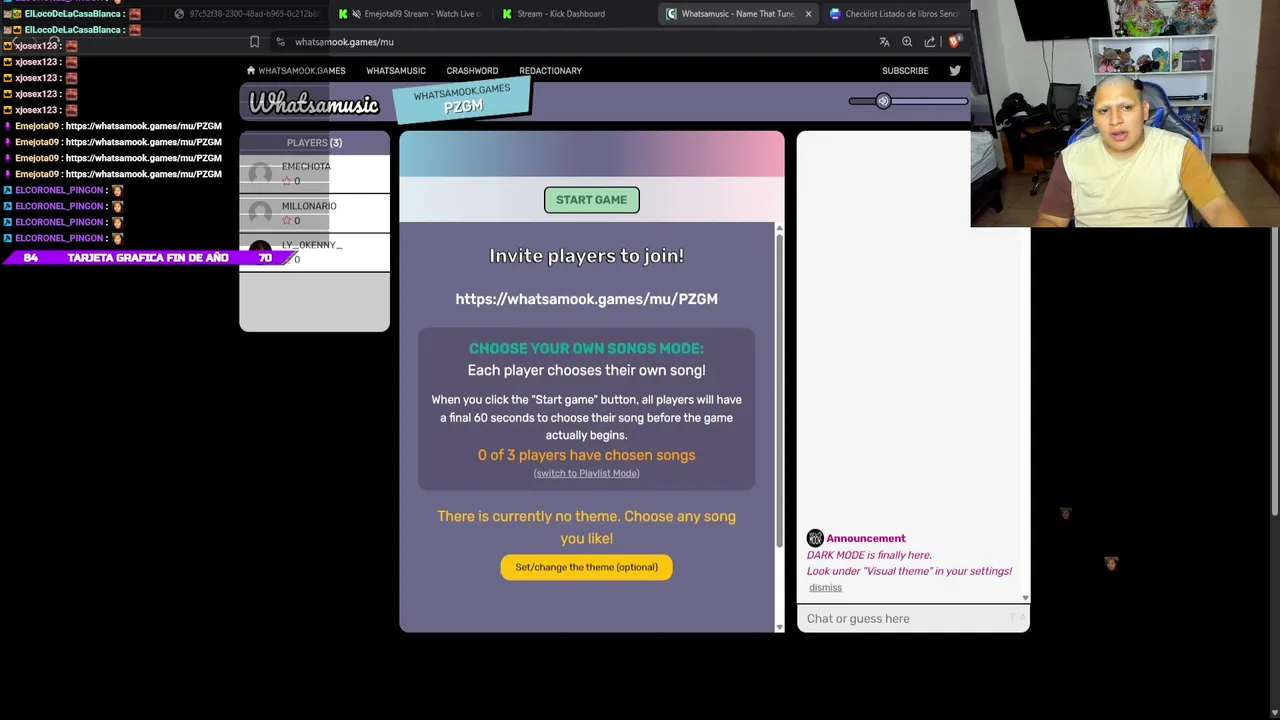Click the 0 of 3 players have chosen songs text
The width and height of the screenshot is (1280, 720).
tap(586, 455)
